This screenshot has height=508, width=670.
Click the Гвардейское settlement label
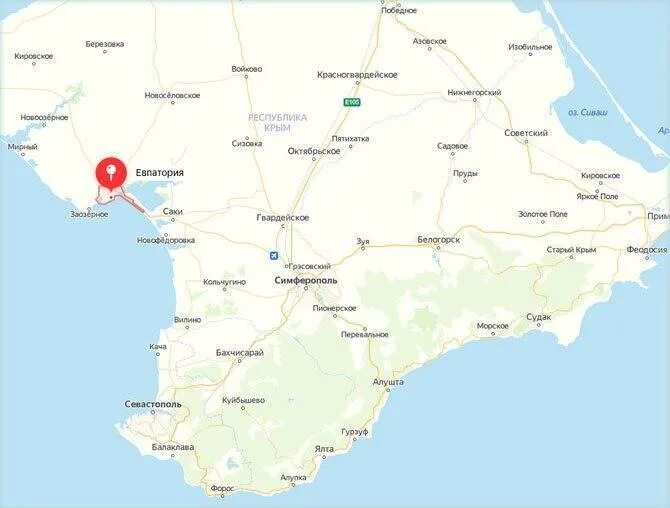tap(282, 218)
